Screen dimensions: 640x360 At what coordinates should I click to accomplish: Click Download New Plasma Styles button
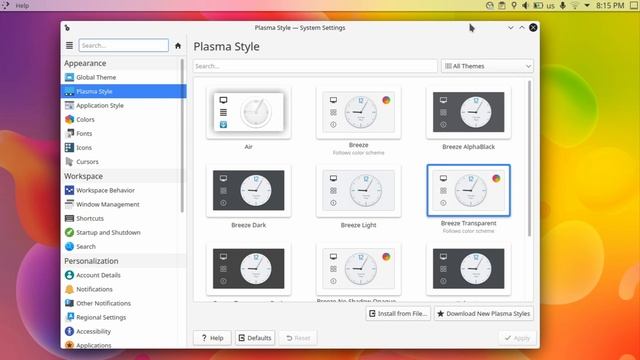click(x=484, y=313)
